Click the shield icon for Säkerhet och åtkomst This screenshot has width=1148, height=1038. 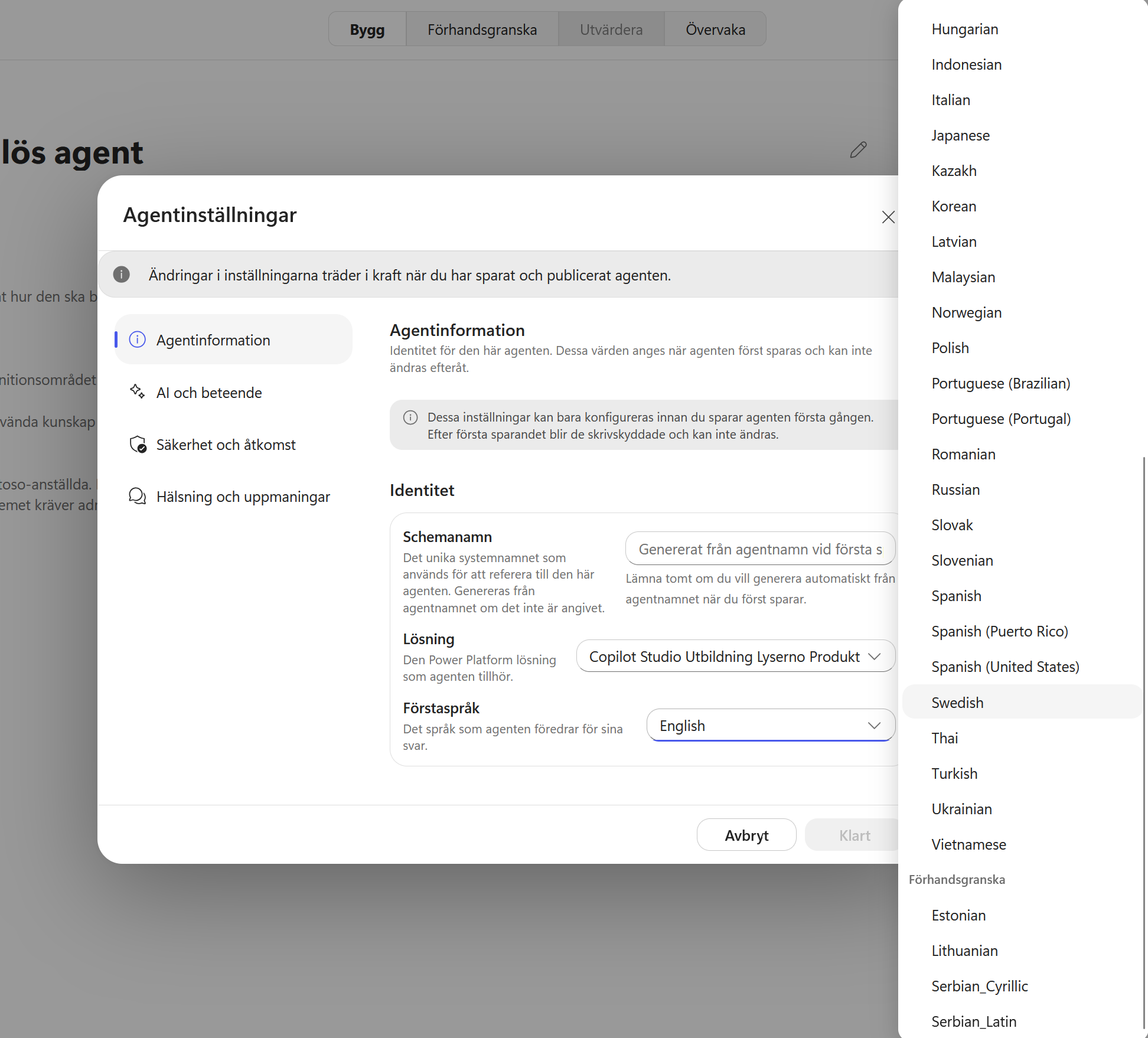click(x=138, y=444)
